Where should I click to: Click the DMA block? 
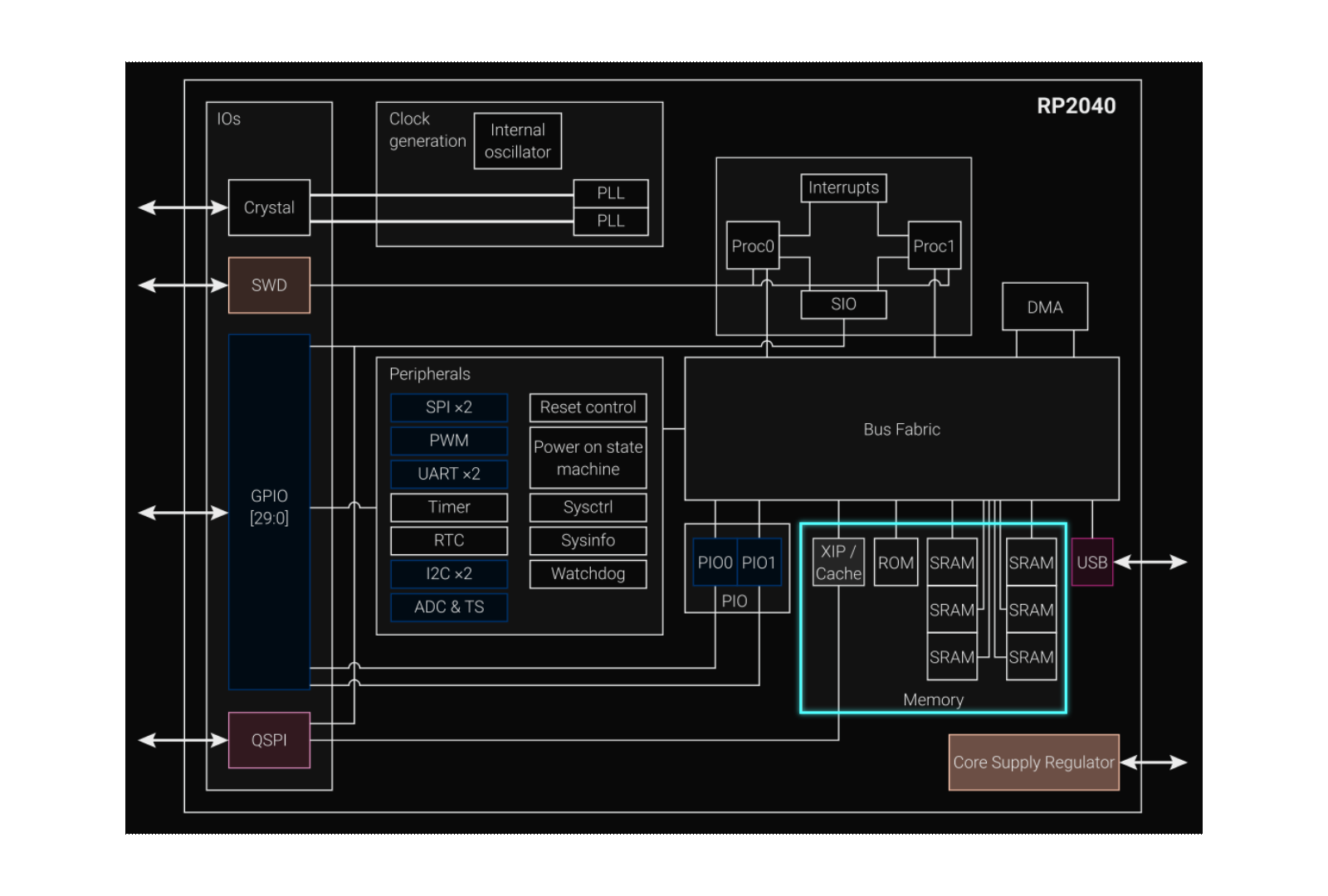pos(1045,307)
